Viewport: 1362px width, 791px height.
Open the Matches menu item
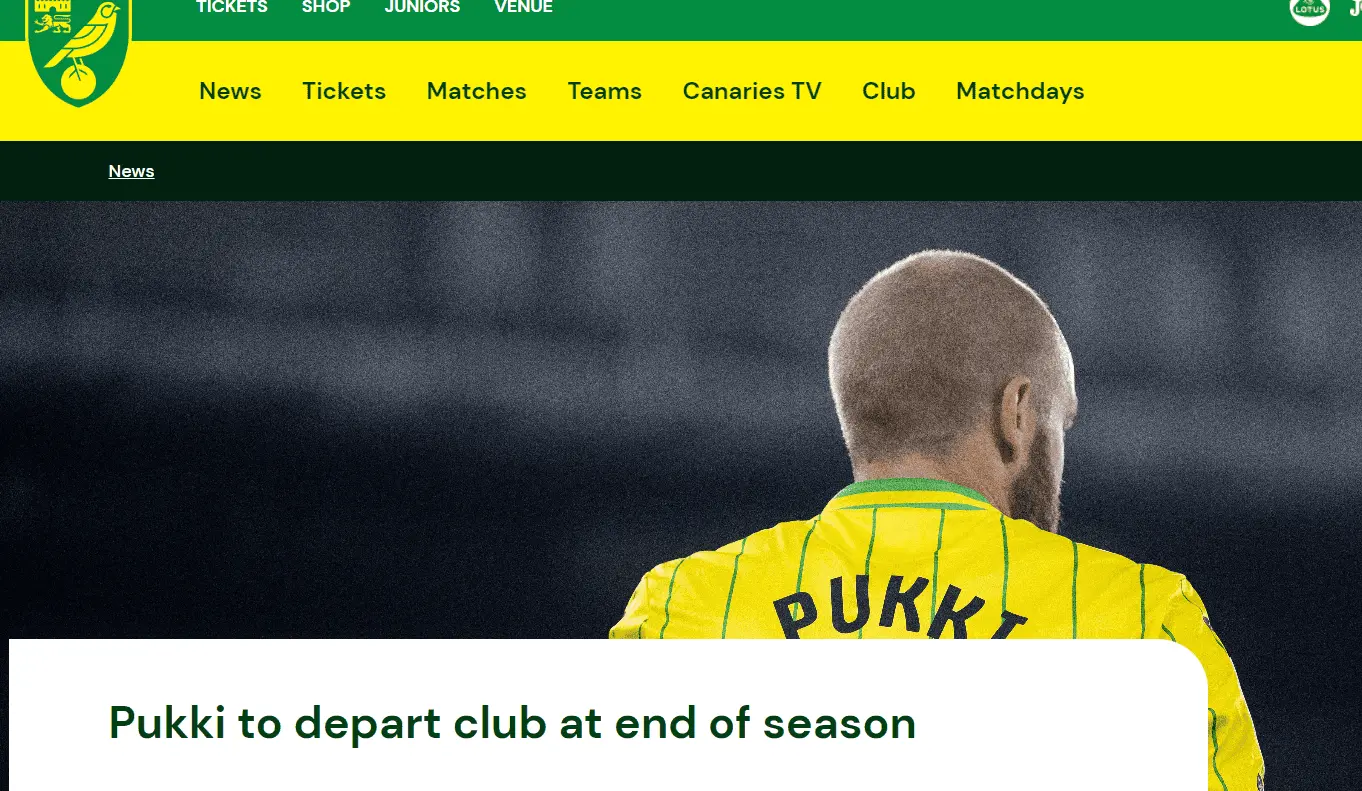coord(476,91)
